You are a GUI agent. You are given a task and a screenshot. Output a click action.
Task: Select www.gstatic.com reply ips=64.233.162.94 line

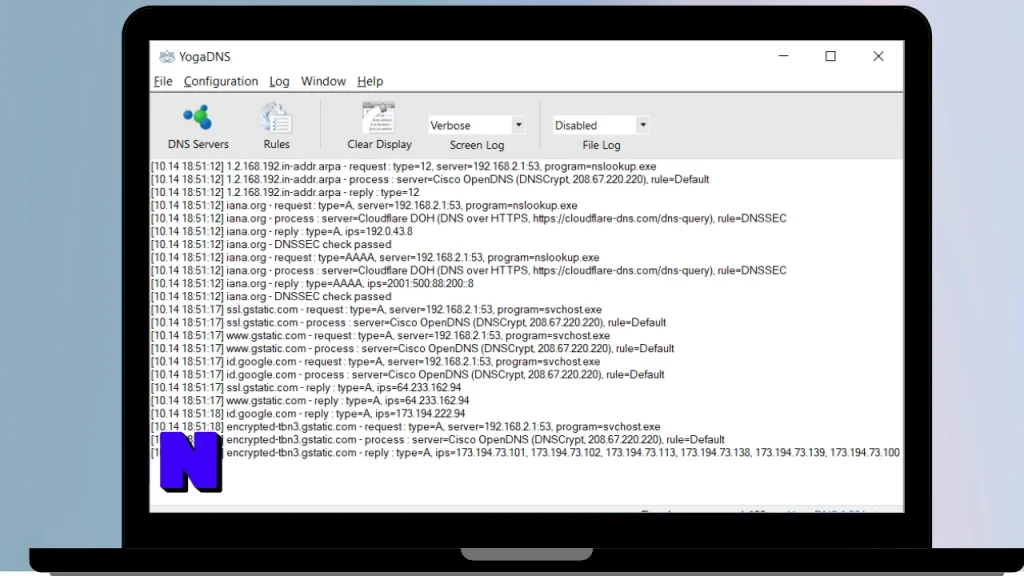[310, 401]
